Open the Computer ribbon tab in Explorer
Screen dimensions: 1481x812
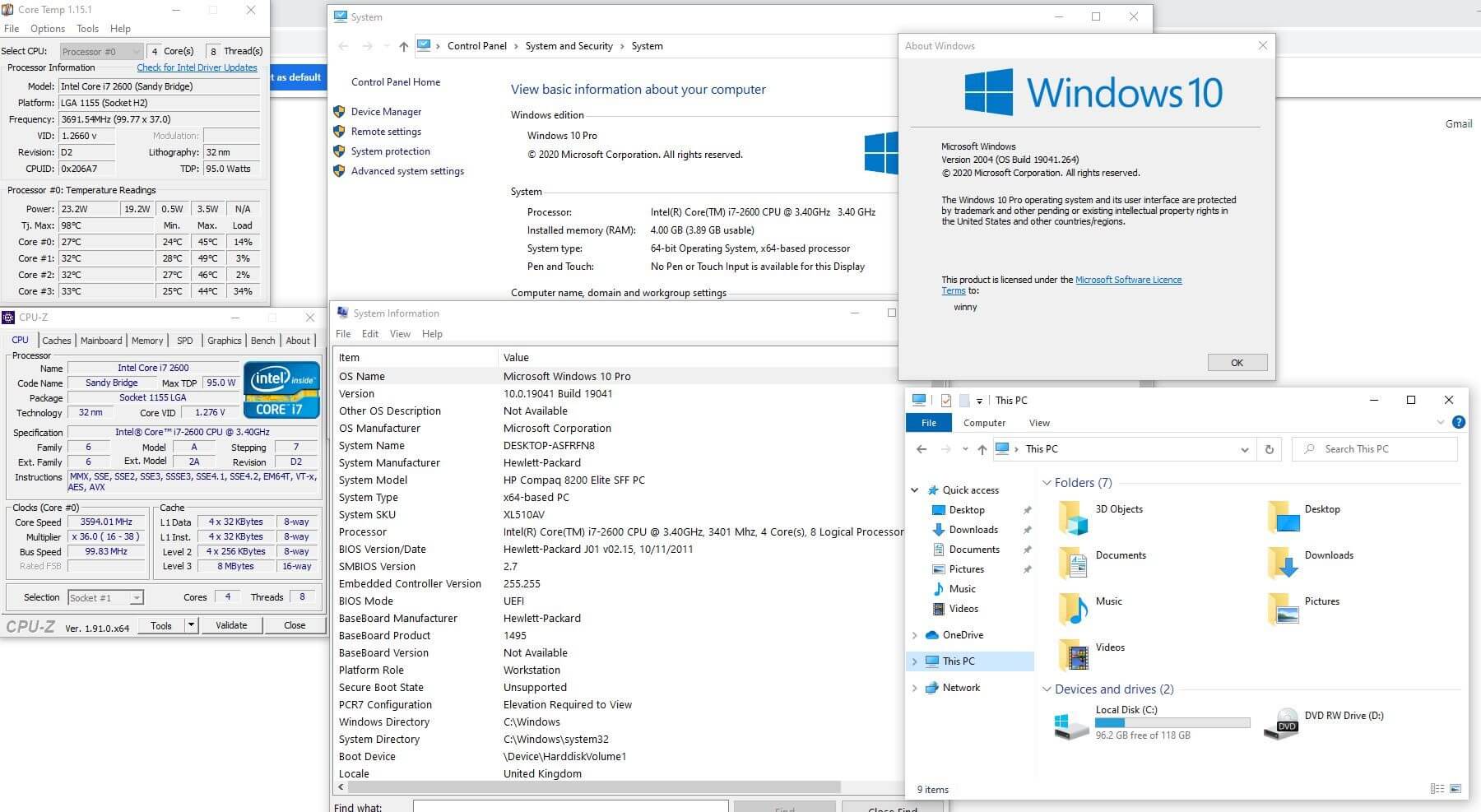click(x=984, y=423)
